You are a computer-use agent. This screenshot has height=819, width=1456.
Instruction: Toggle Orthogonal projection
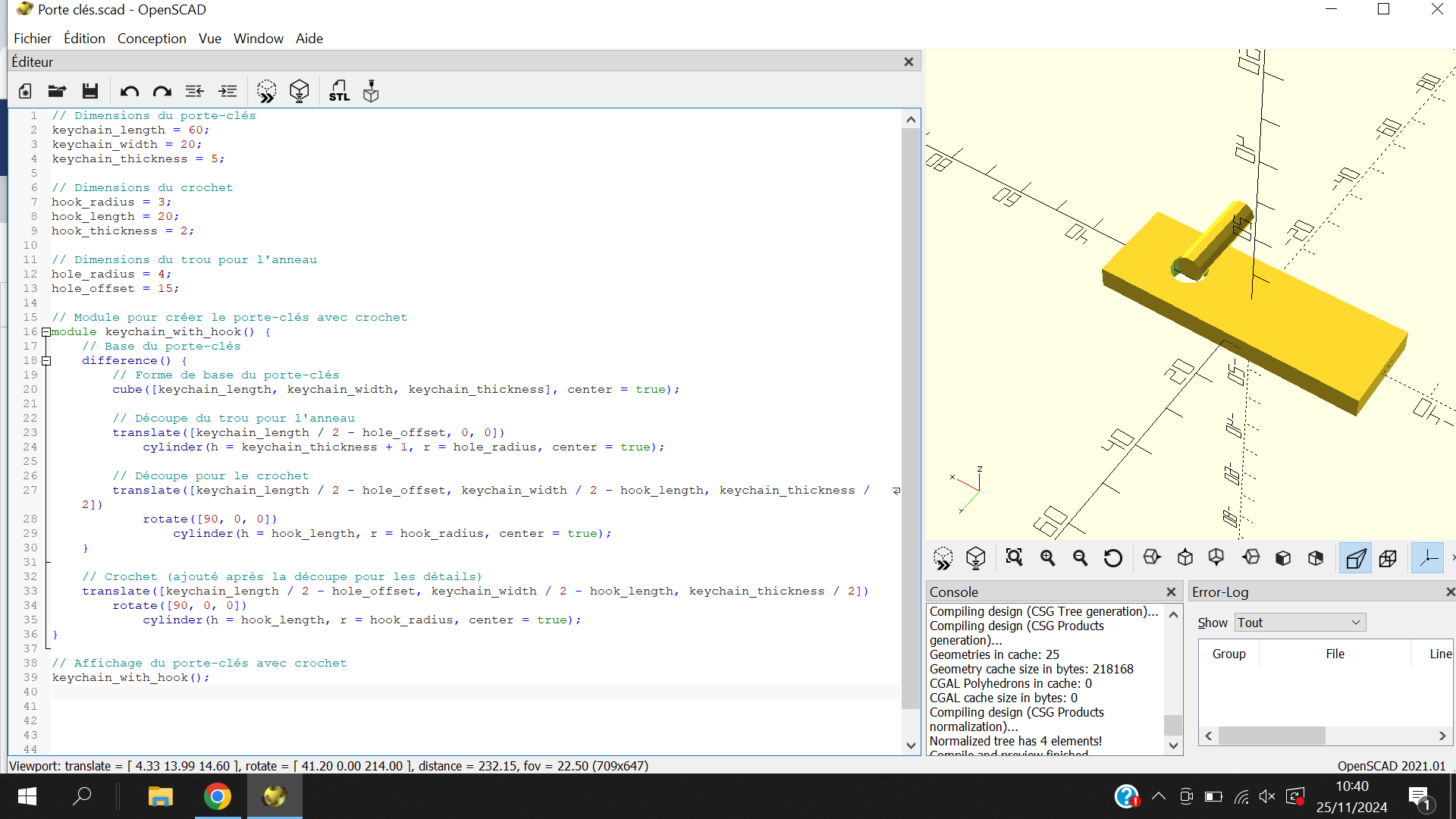pyautogui.click(x=1389, y=558)
